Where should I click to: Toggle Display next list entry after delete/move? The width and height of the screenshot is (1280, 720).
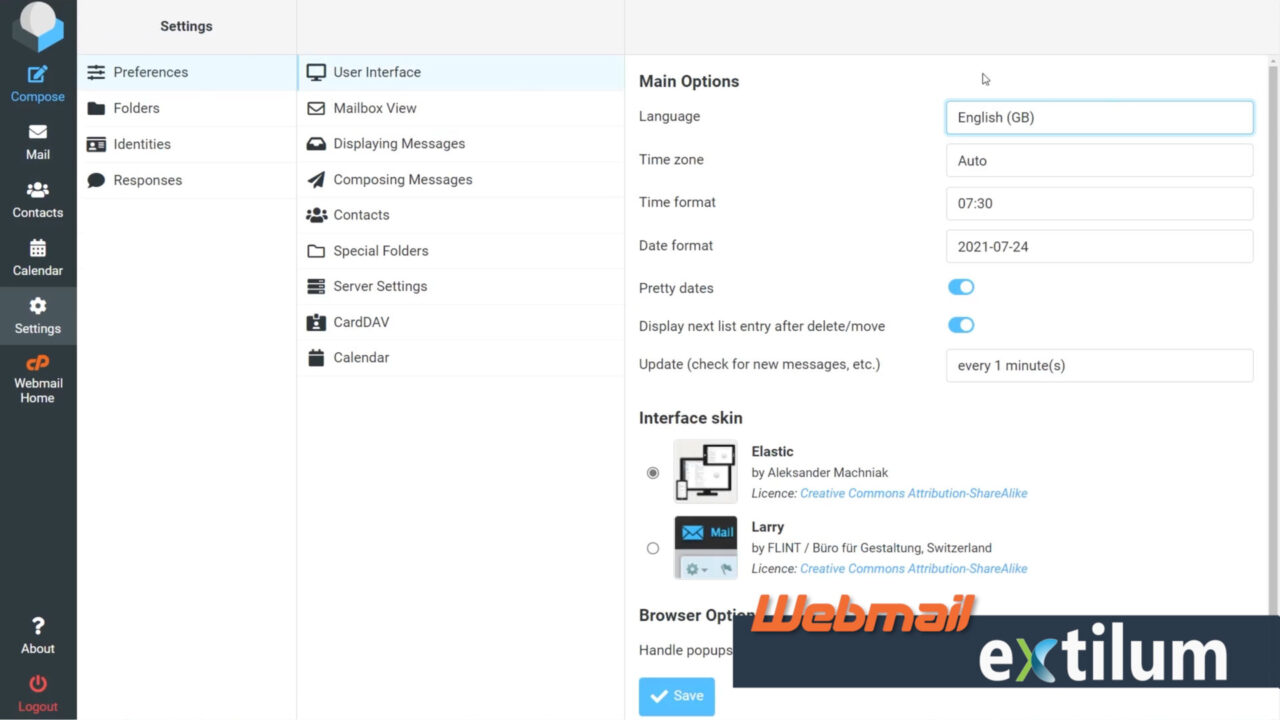point(960,325)
